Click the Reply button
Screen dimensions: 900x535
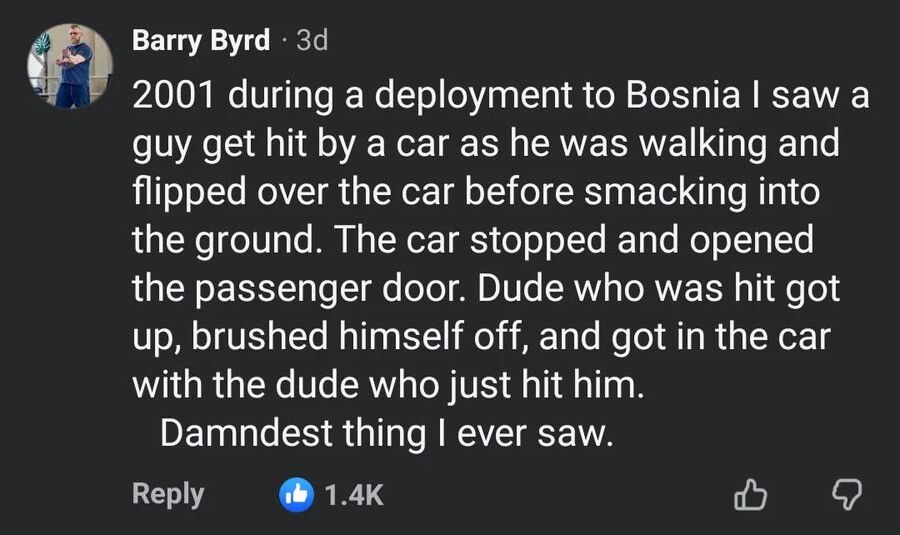click(167, 494)
